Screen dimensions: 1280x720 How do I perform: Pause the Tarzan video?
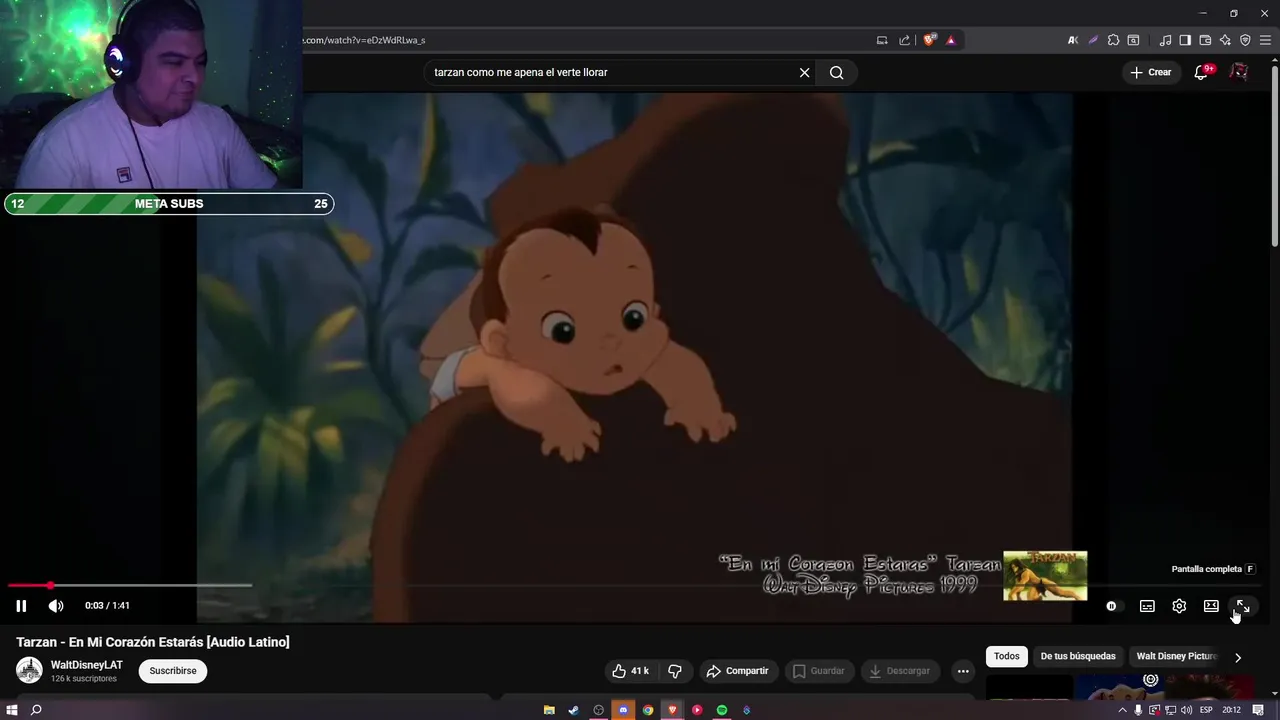pyautogui.click(x=21, y=605)
